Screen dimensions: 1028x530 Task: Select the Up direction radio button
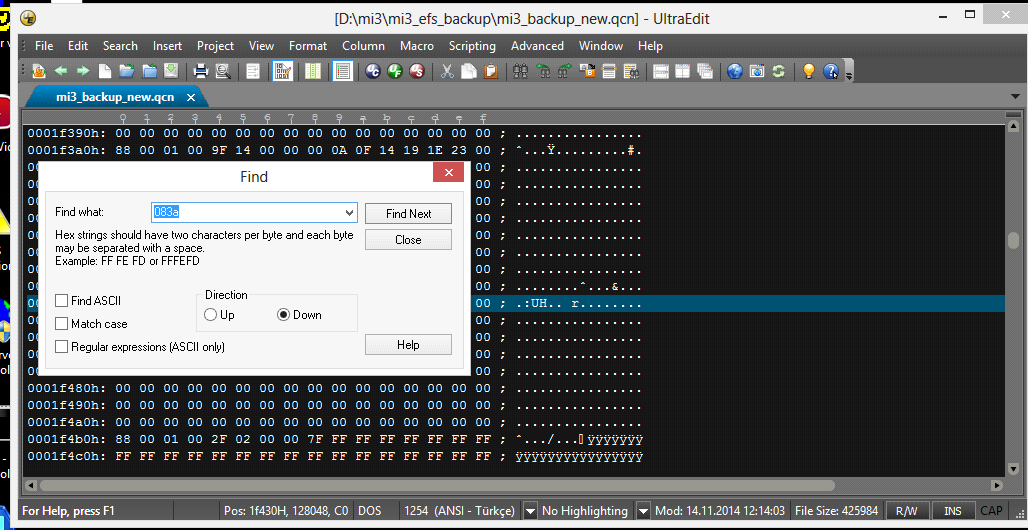coord(211,315)
